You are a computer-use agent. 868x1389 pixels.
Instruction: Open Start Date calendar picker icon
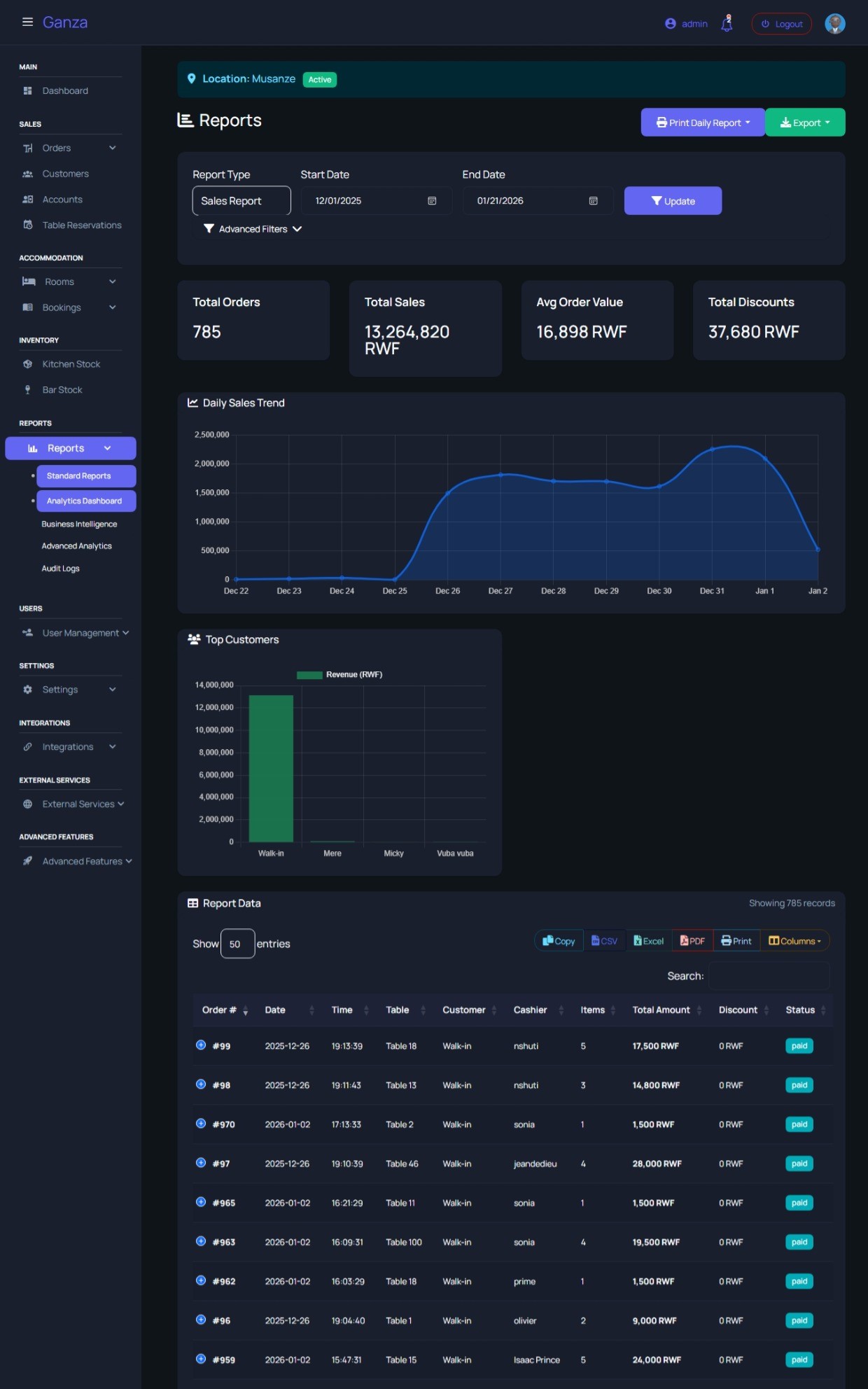pos(432,201)
